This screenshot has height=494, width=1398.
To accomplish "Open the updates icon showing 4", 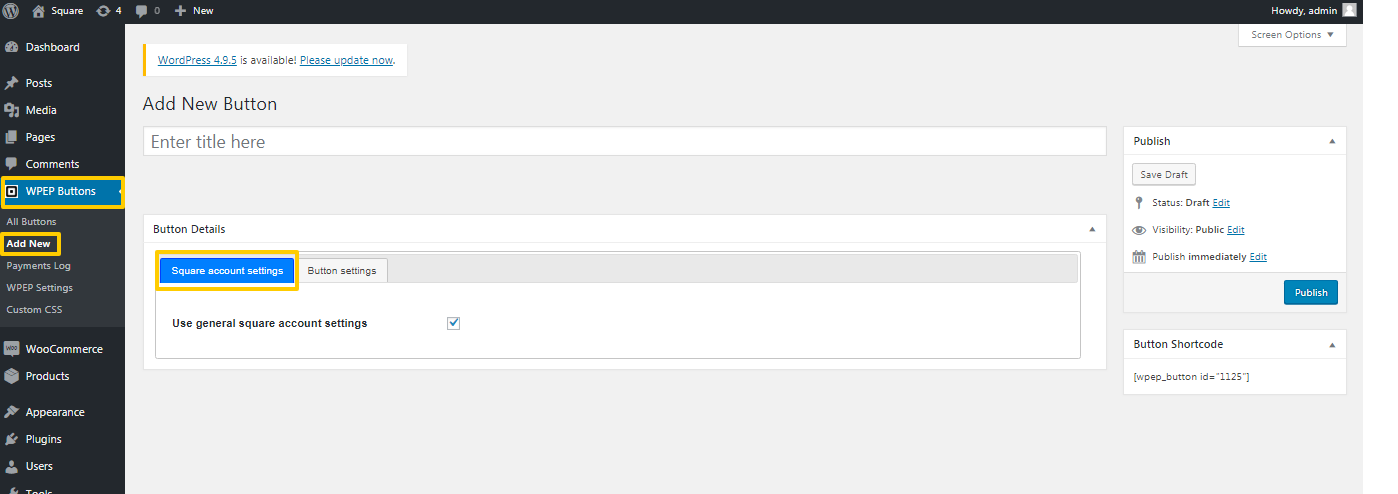I will click(x=102, y=10).
